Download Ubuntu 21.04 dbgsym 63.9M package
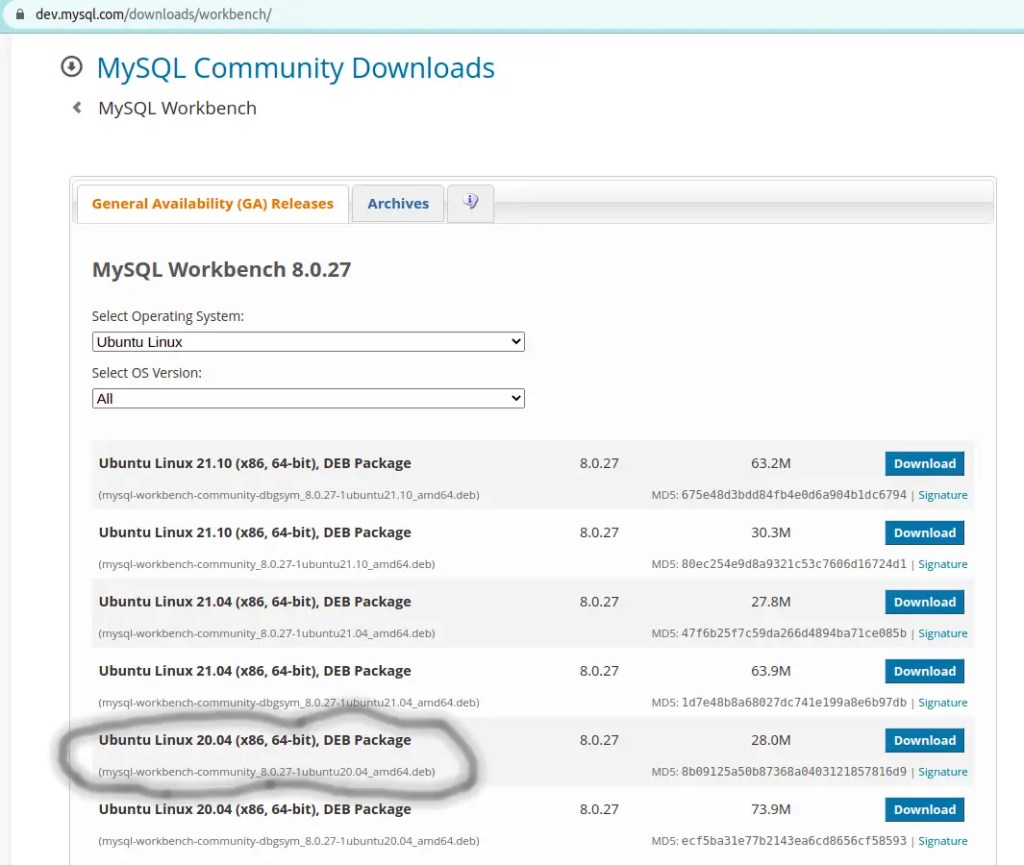1024x865 pixels. coord(924,671)
